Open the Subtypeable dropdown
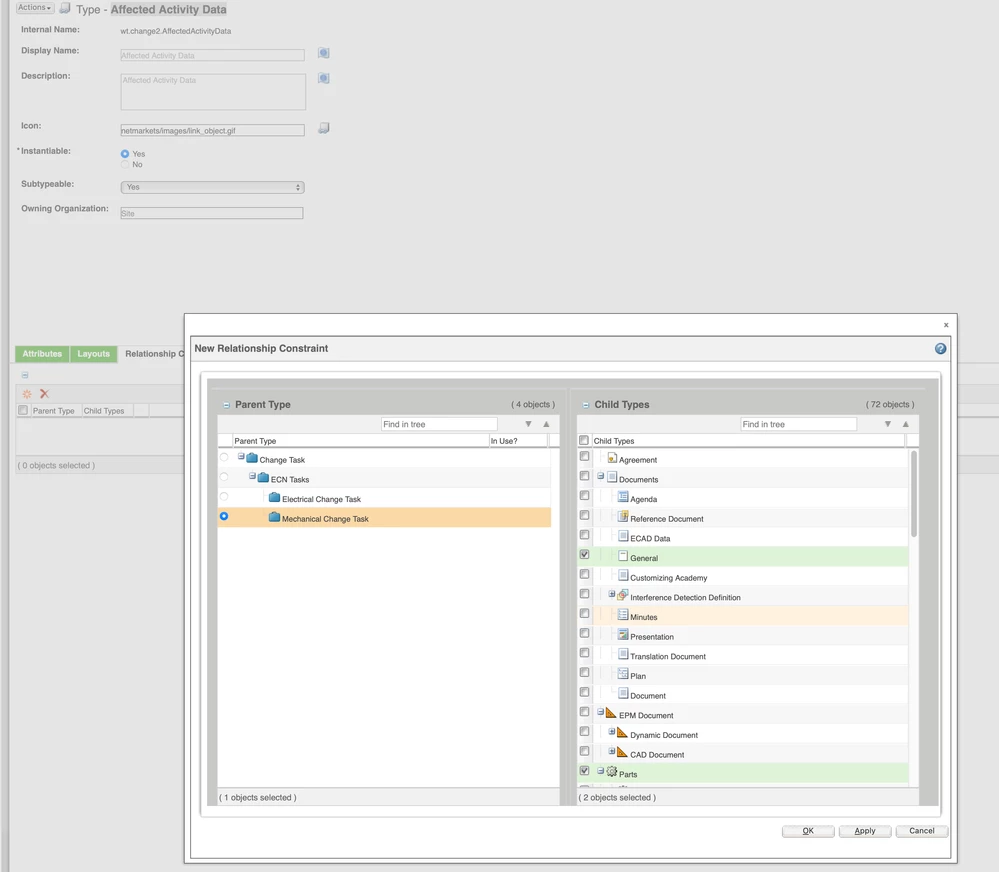999x872 pixels. pos(212,187)
